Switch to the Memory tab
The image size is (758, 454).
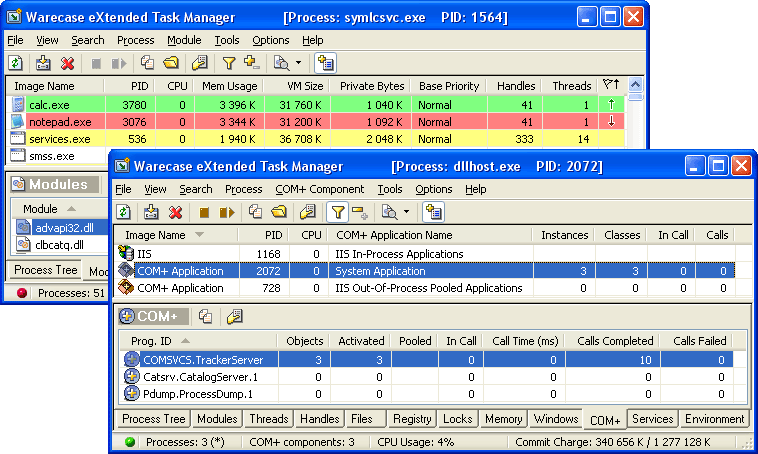coord(503,419)
